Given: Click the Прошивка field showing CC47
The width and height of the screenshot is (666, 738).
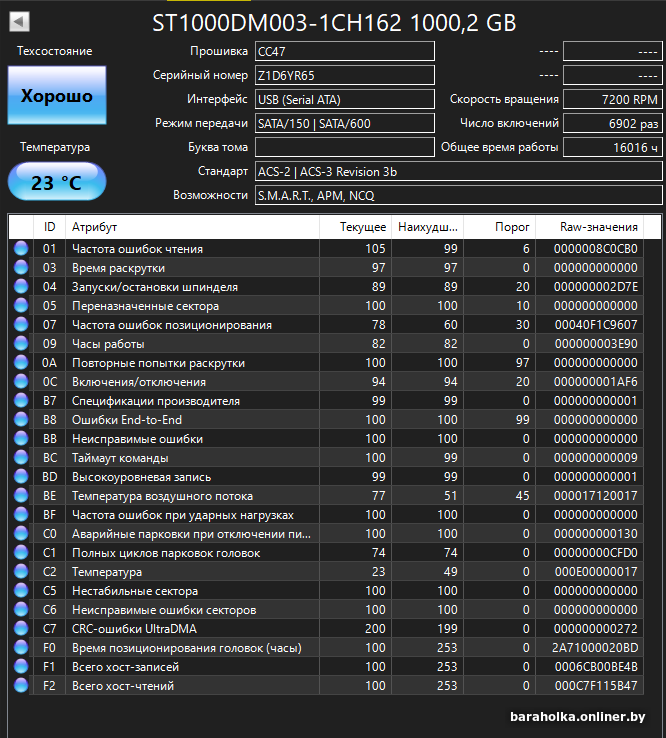Looking at the screenshot, I should pyautogui.click(x=344, y=51).
